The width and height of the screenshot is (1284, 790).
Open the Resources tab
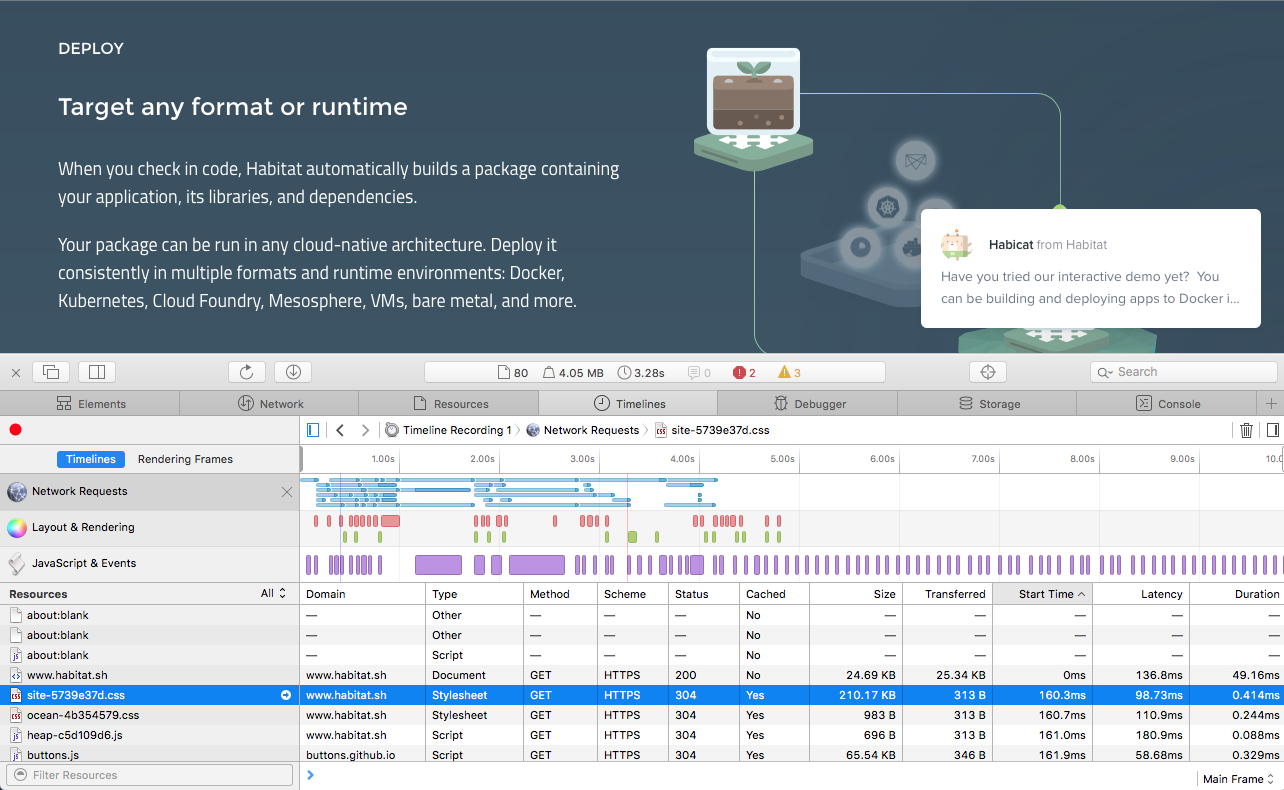click(449, 404)
